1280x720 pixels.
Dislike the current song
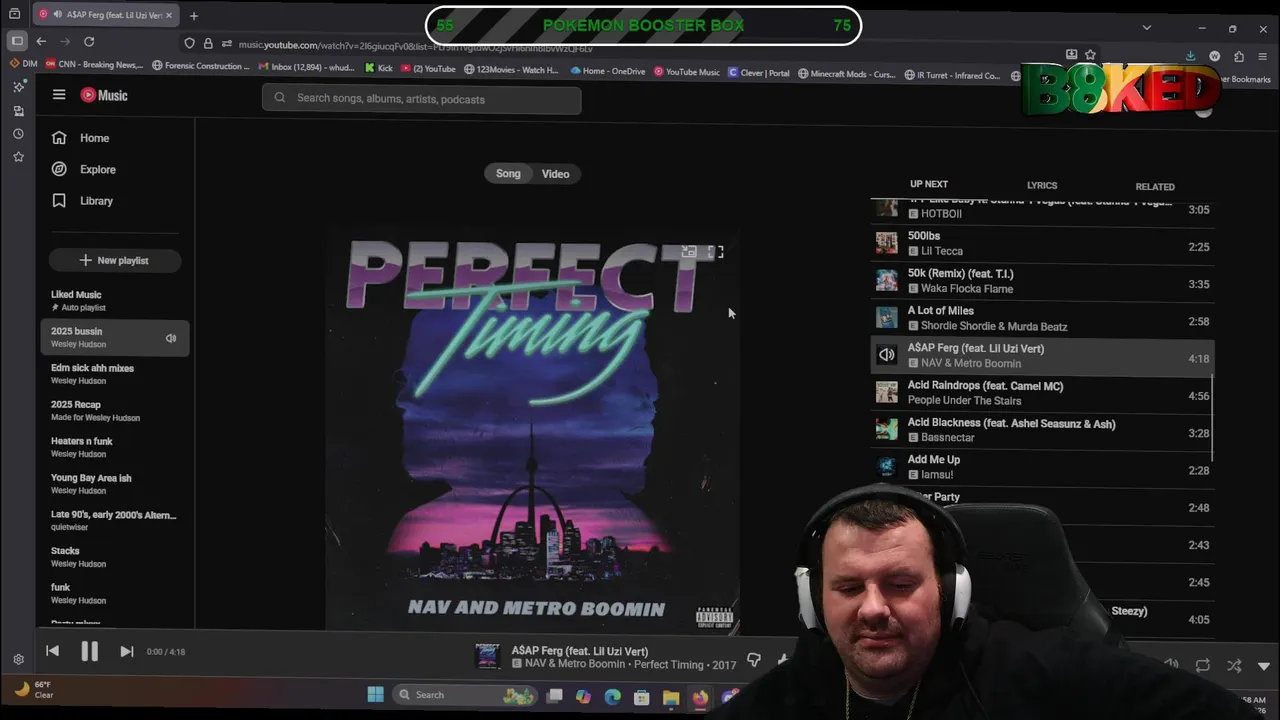[x=754, y=659]
